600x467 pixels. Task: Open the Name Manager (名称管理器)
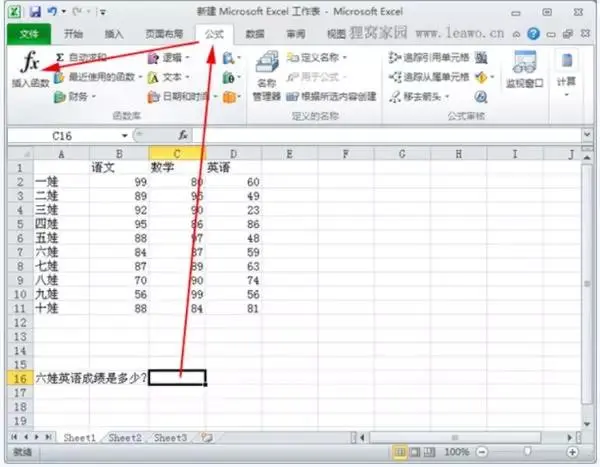point(267,75)
